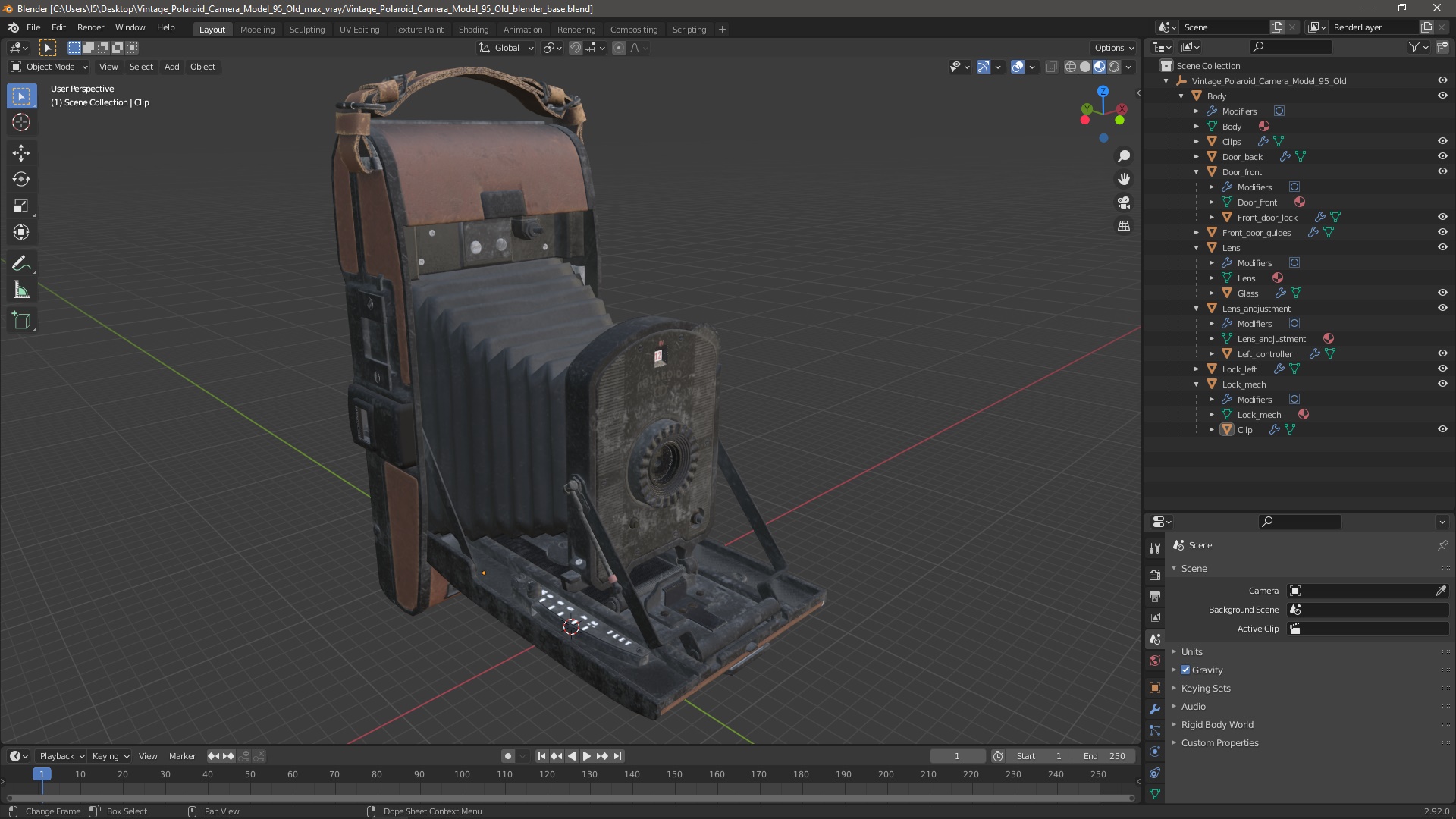Open the Tool properties tab
1456x819 pixels.
[1155, 548]
